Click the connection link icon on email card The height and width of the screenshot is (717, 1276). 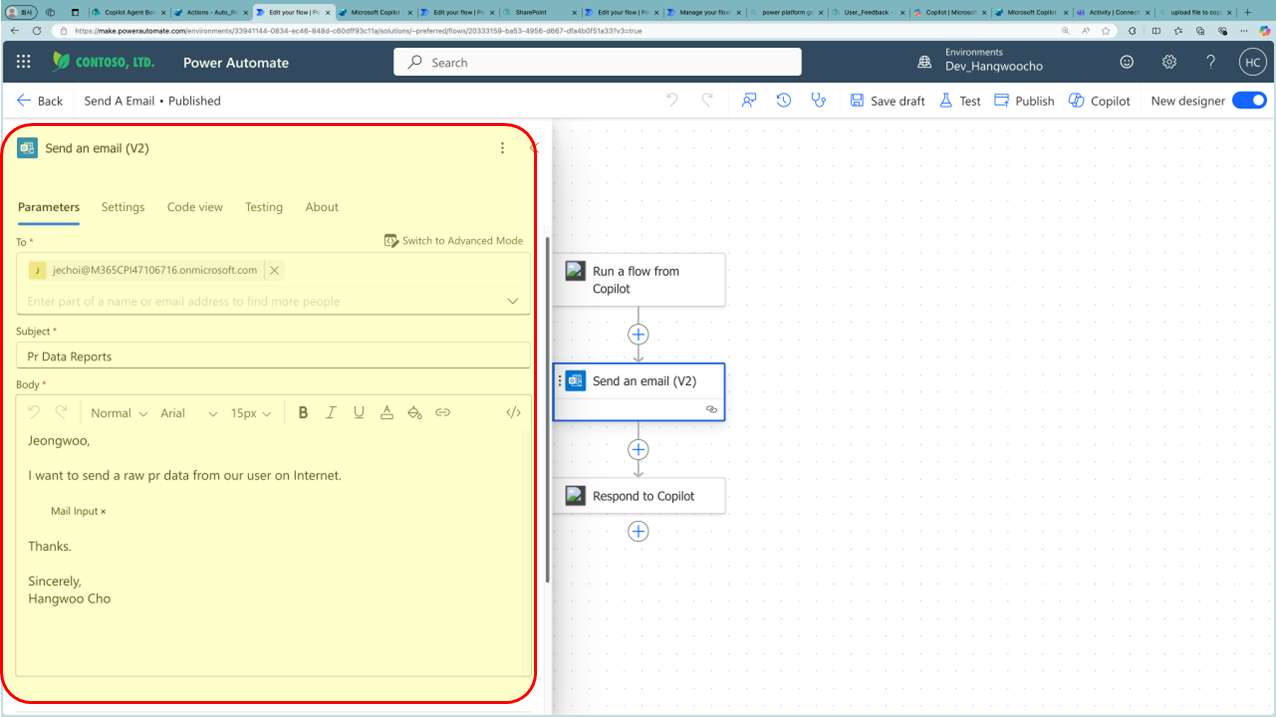click(x=712, y=409)
